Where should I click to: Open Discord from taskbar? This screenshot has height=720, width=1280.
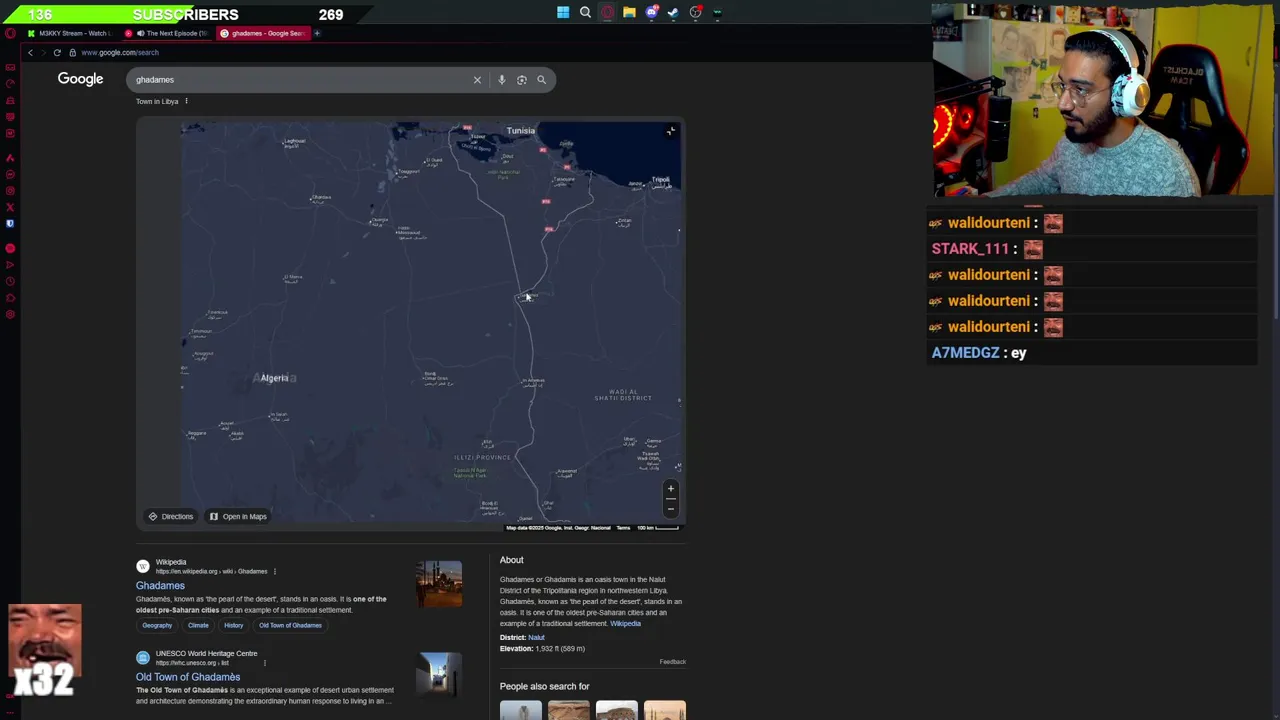(x=651, y=13)
